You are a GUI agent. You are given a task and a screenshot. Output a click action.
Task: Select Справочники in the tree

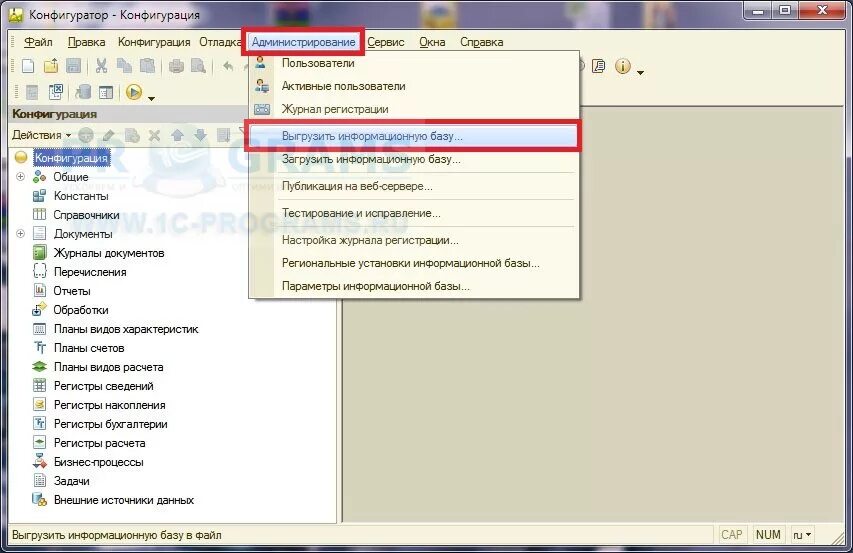tap(86, 215)
